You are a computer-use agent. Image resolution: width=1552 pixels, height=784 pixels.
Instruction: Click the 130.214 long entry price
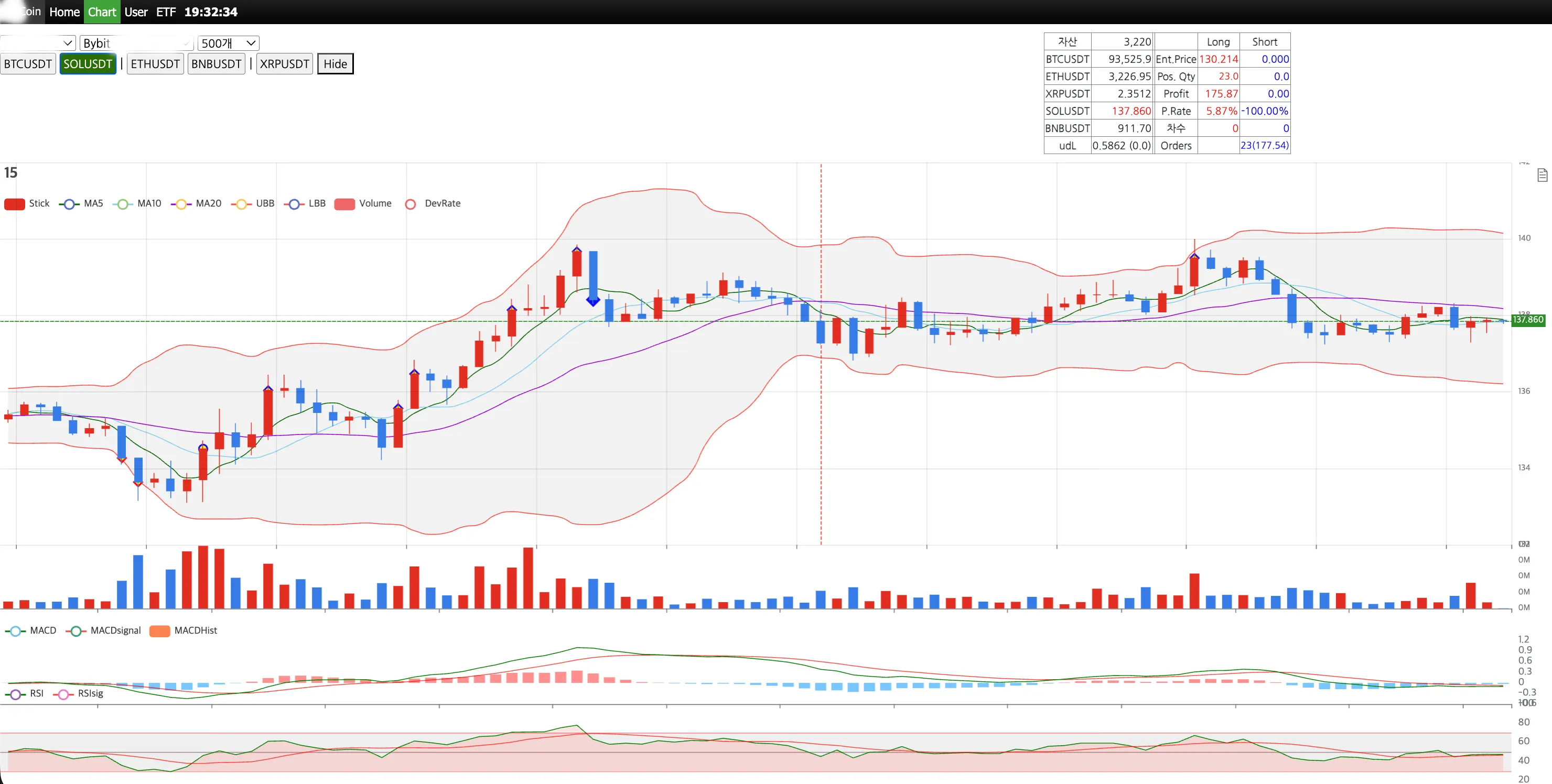(x=1218, y=59)
